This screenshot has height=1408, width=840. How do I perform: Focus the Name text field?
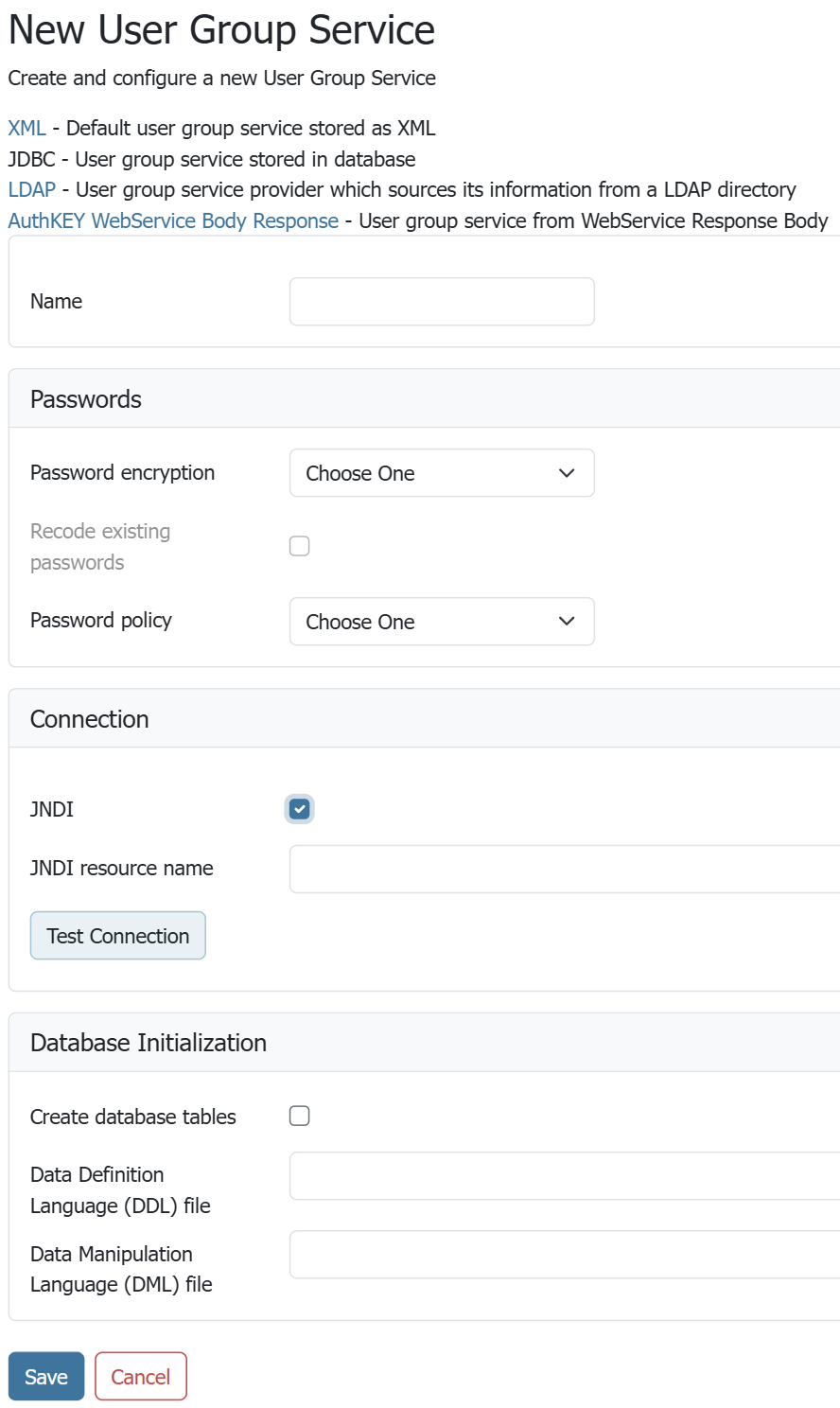click(x=442, y=302)
